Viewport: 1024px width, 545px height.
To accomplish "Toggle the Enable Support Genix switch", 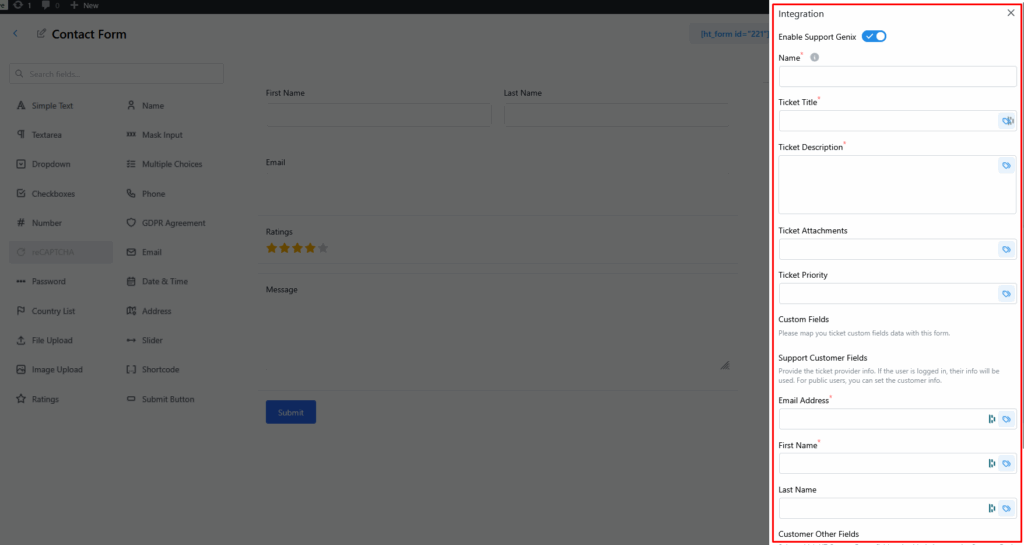I will click(x=874, y=36).
